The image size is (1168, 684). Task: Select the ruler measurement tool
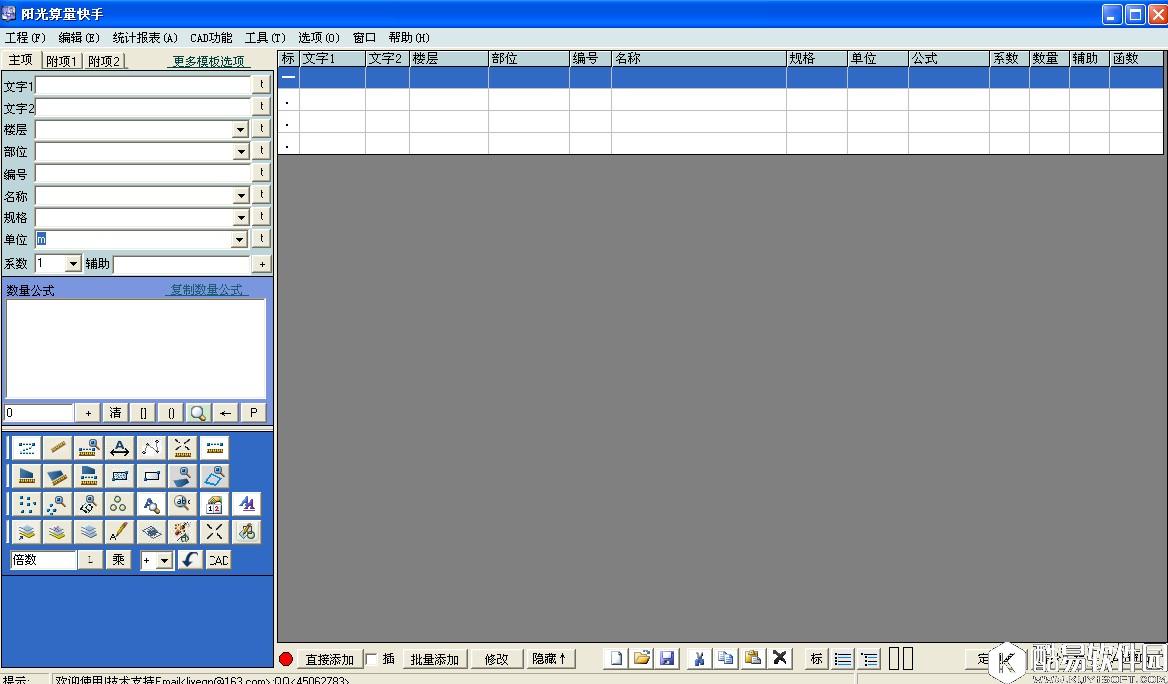click(x=56, y=448)
